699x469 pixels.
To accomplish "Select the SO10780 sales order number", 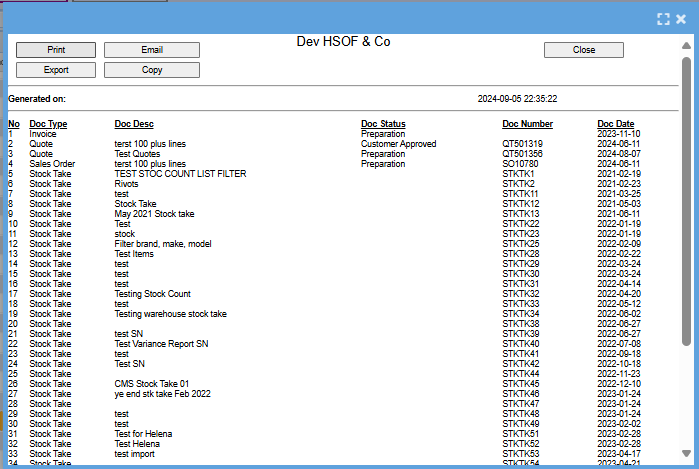I will 521,164.
